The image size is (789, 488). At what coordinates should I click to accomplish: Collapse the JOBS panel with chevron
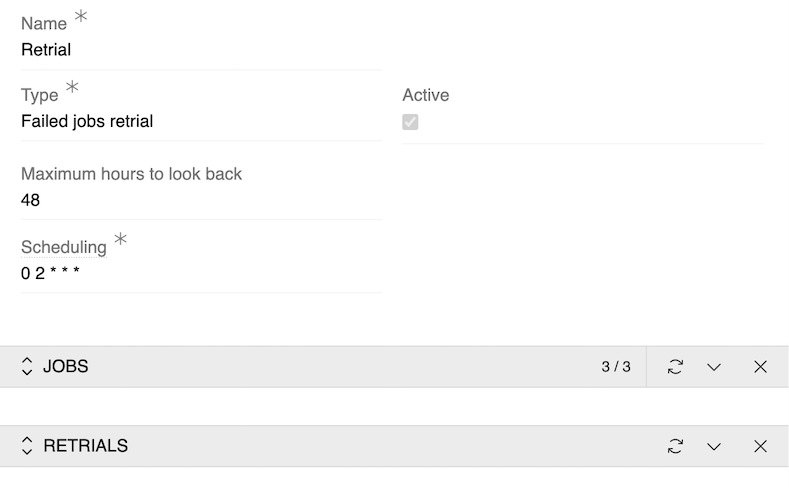coord(714,367)
